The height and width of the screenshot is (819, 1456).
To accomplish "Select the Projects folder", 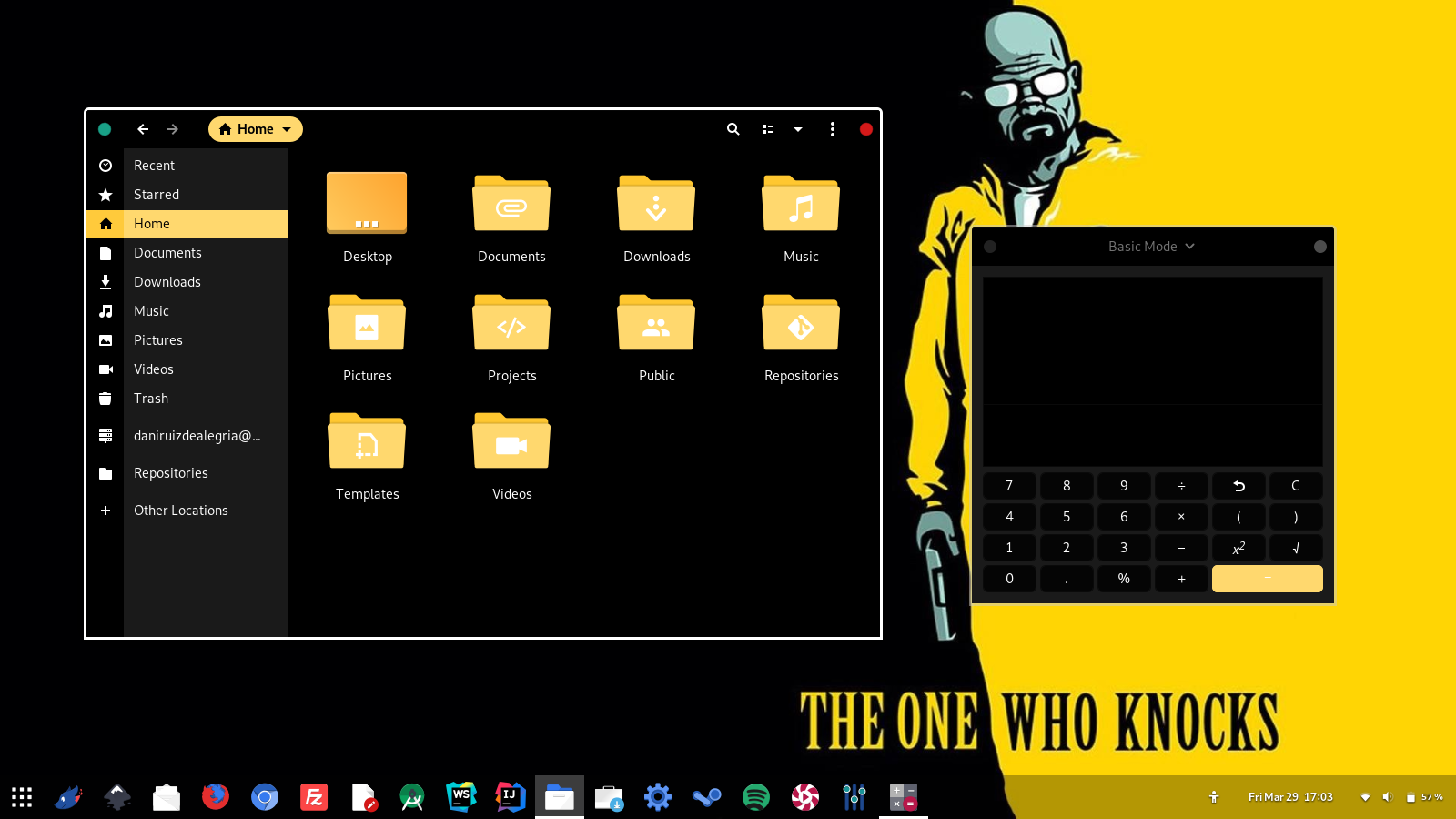I will click(x=511, y=336).
